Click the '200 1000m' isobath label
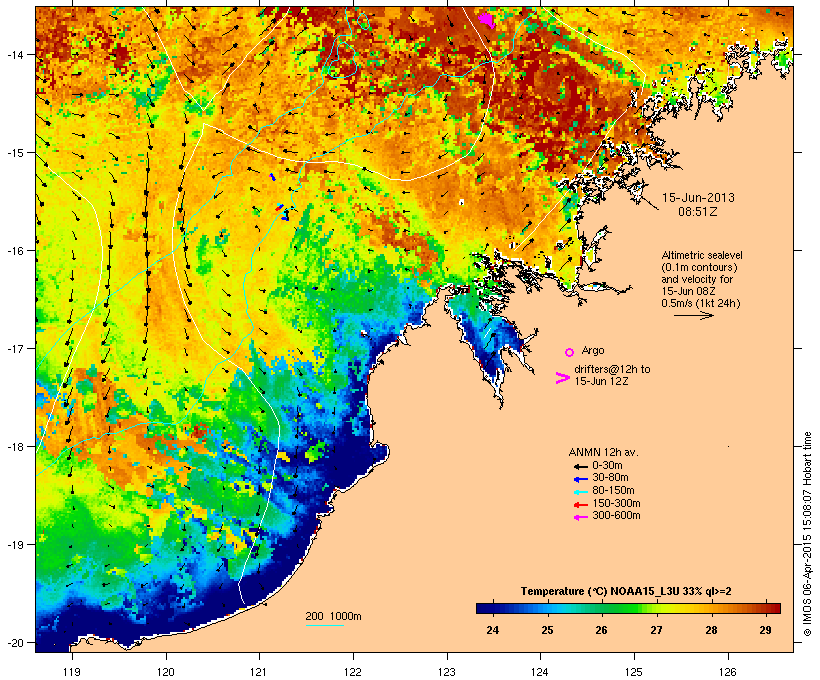 tap(333, 616)
